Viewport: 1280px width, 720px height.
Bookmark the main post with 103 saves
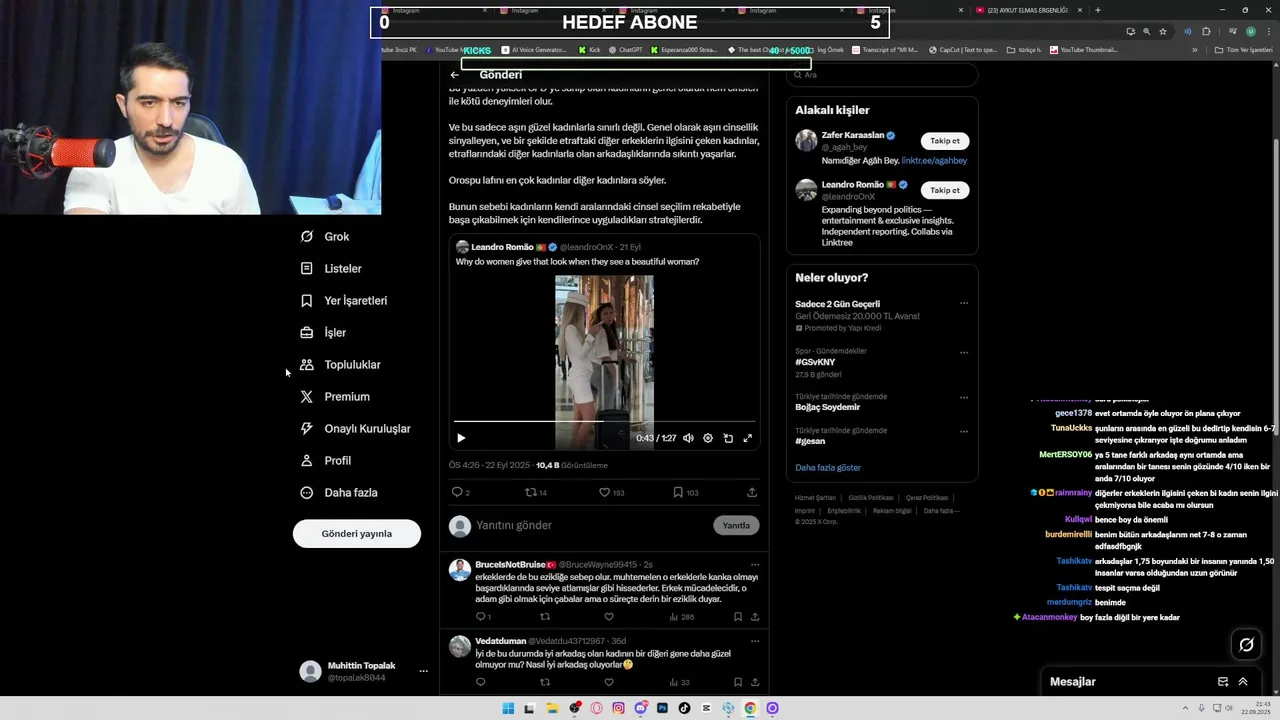pos(685,492)
